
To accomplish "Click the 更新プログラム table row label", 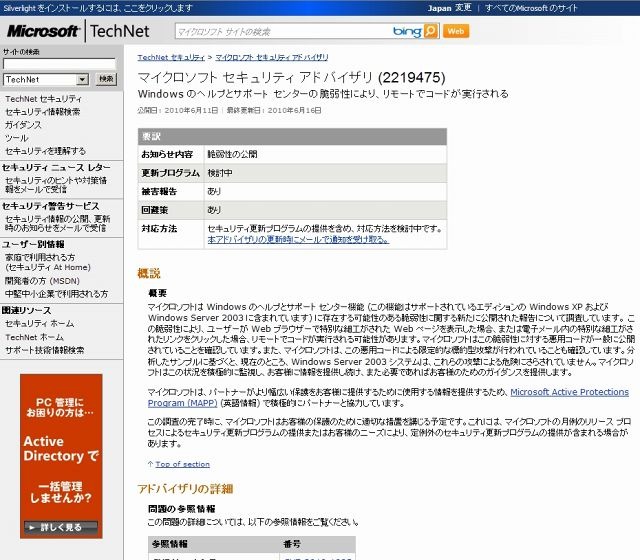I will click(x=171, y=173).
